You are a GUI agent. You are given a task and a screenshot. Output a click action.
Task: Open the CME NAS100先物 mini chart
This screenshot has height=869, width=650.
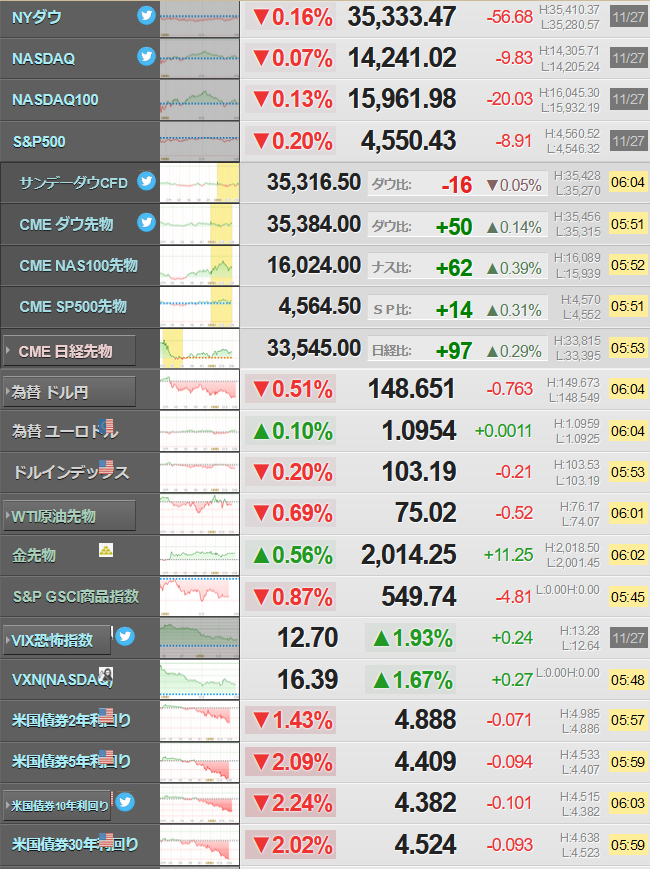(199, 265)
